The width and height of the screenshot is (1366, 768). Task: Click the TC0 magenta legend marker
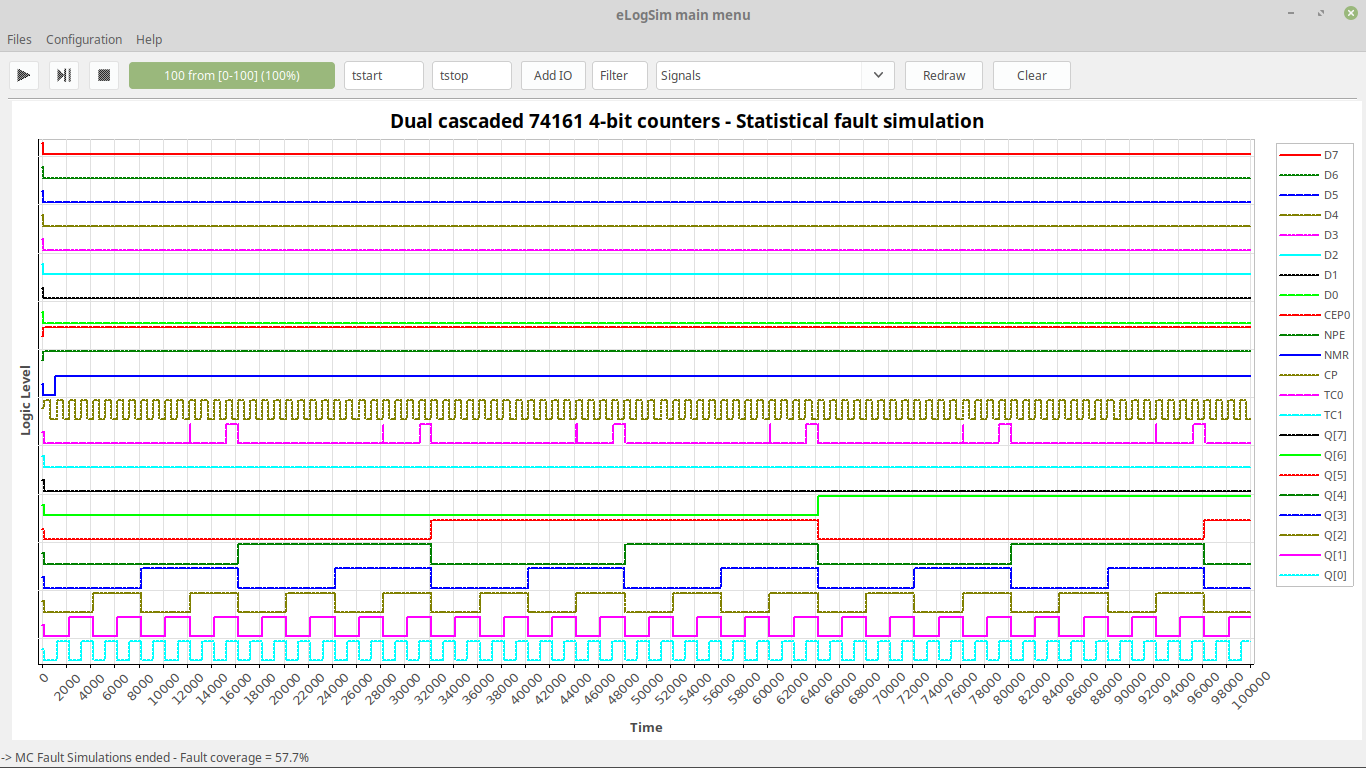(1299, 395)
